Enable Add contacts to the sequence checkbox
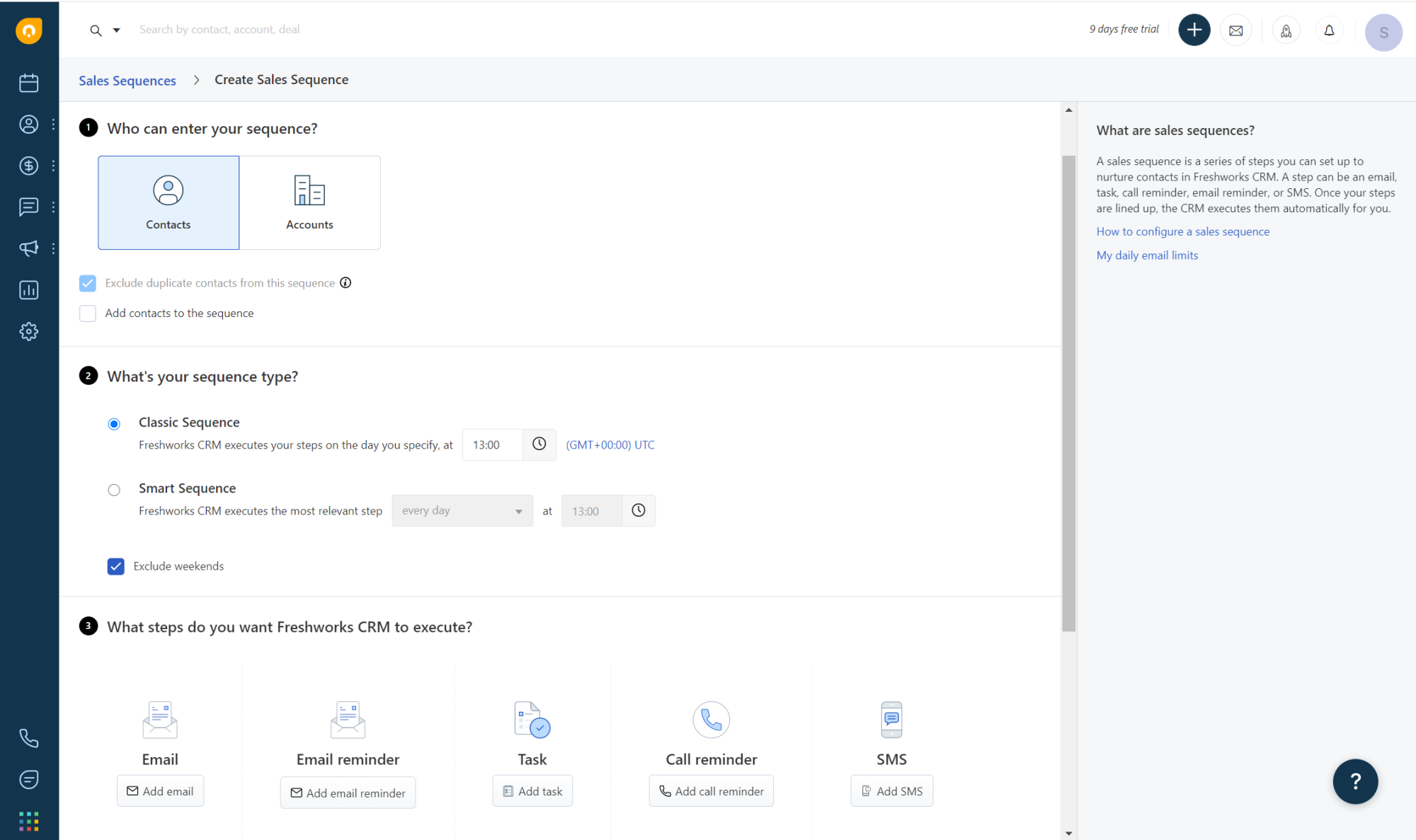 point(88,313)
